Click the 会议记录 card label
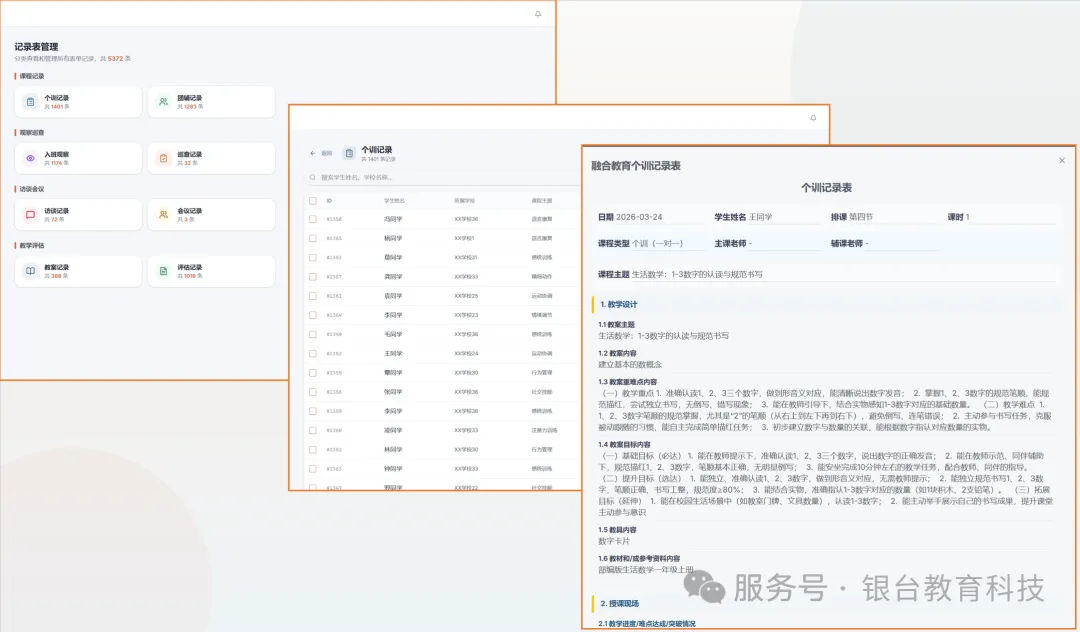This screenshot has height=632, width=1080. point(189,211)
